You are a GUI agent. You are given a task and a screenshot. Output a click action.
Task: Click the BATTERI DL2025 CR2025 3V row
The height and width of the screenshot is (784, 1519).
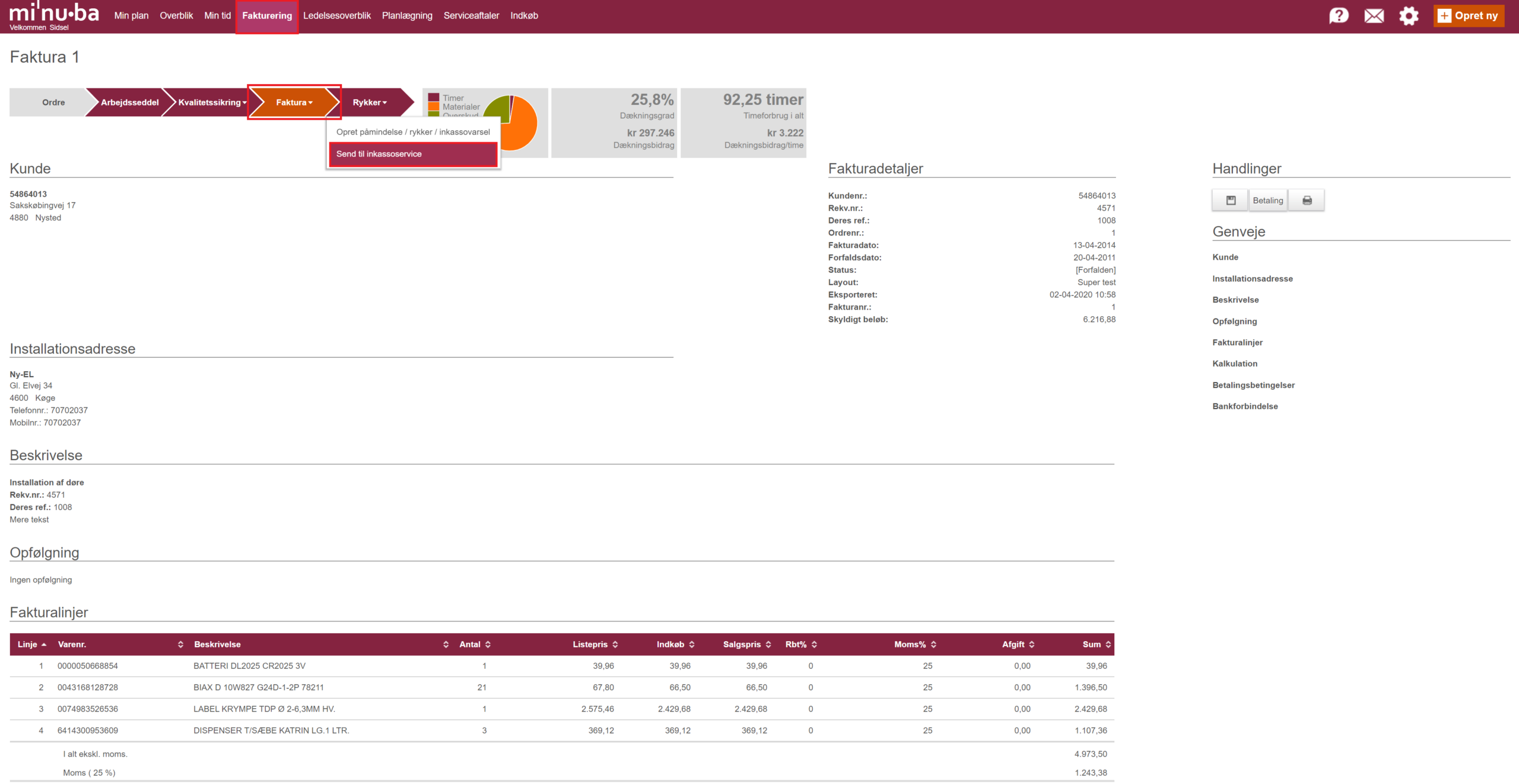coord(562,666)
